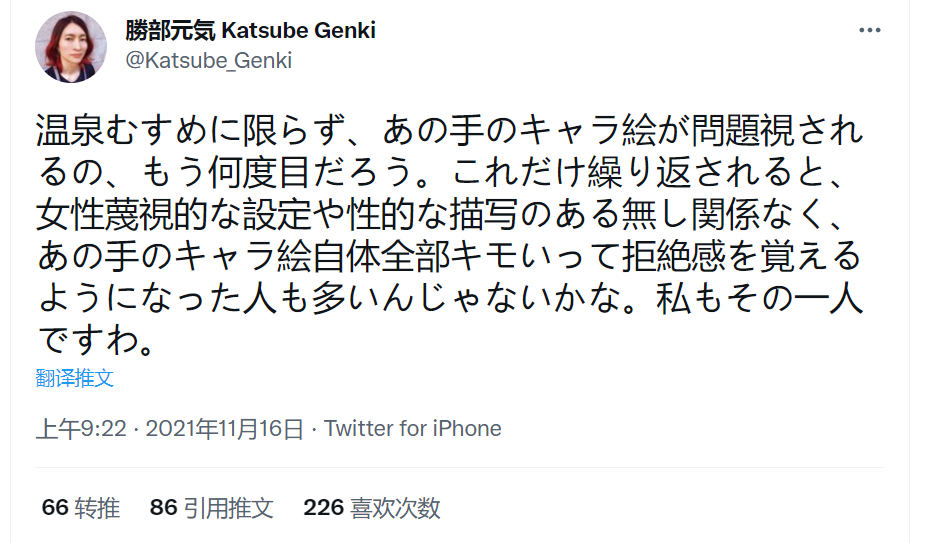Open the Twitter for iPhone source link
The image size is (929, 543).
point(413,429)
